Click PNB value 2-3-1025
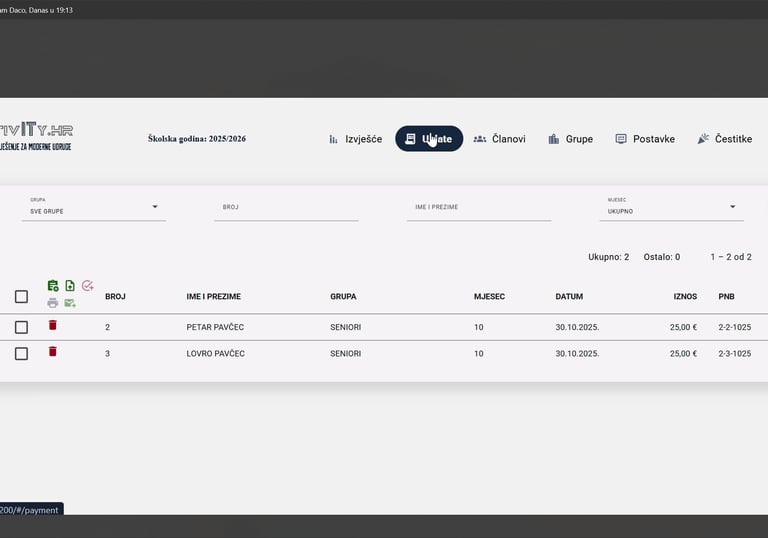 click(x=735, y=354)
